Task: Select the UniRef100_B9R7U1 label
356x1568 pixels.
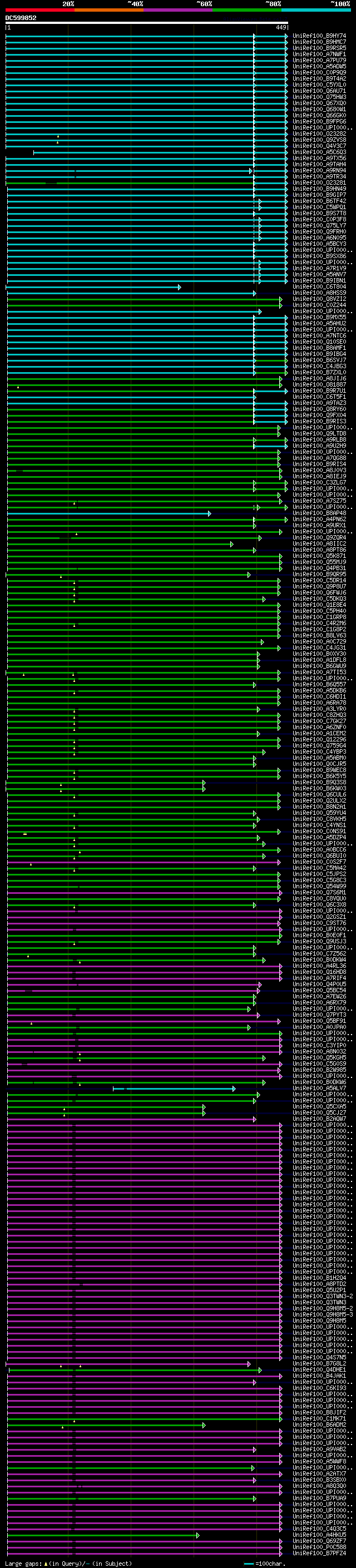Action: pyautogui.click(x=319, y=391)
